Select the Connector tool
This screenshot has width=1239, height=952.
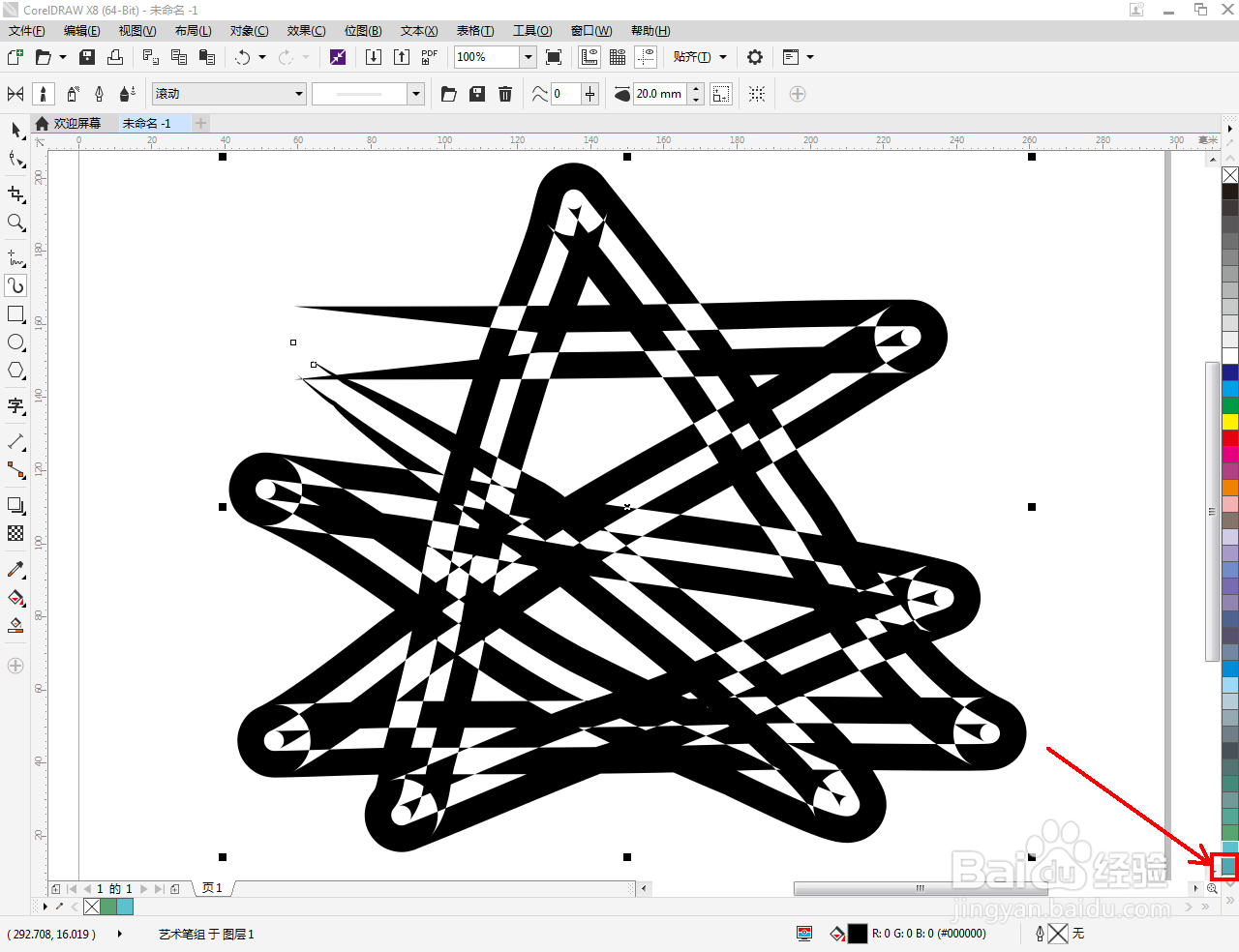pyautogui.click(x=15, y=470)
